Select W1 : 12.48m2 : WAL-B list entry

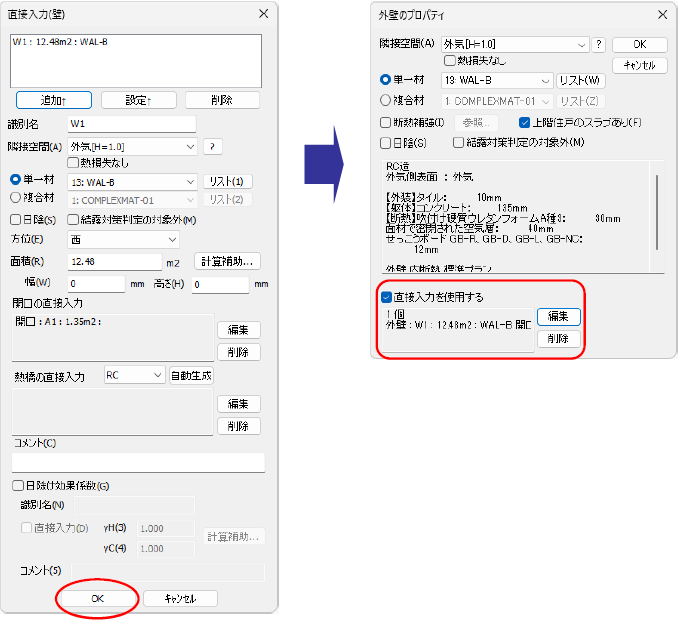pos(60,42)
